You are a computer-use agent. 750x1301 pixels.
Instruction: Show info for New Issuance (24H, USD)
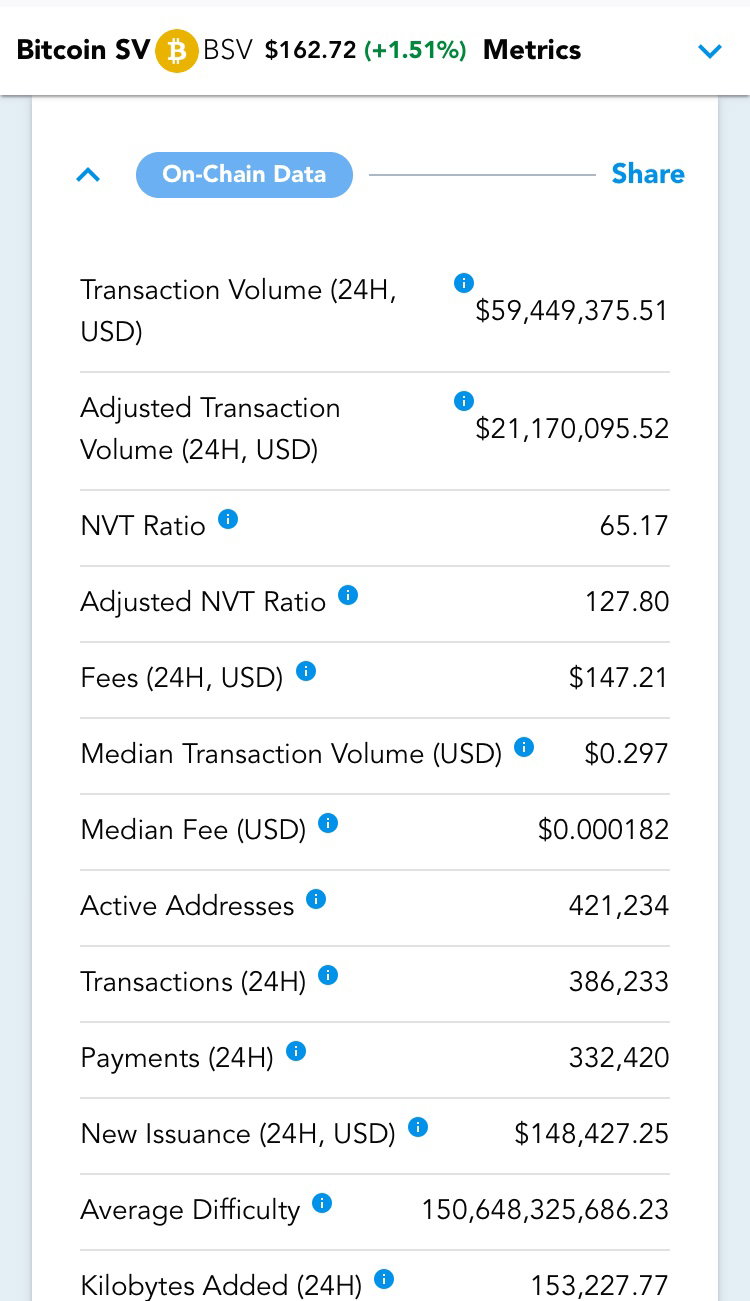point(418,1127)
